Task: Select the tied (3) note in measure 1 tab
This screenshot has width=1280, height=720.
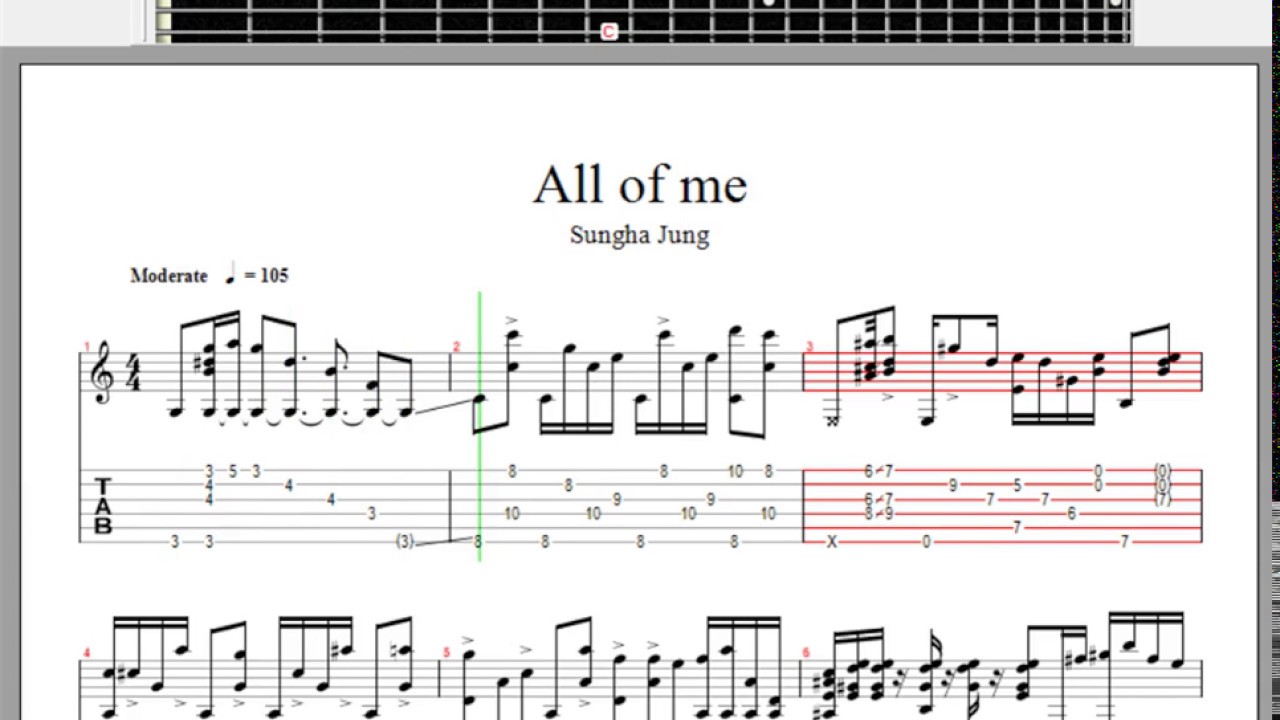Action: click(x=404, y=542)
